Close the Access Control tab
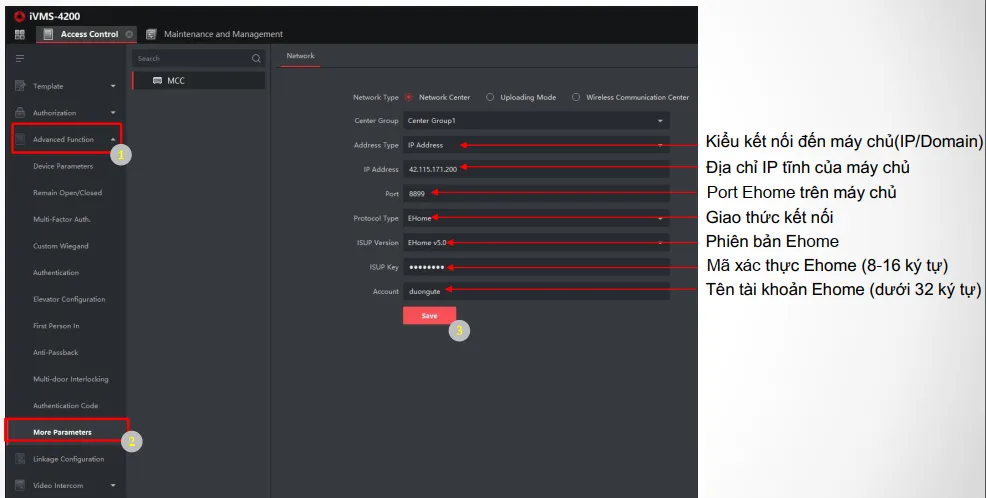 [129, 34]
